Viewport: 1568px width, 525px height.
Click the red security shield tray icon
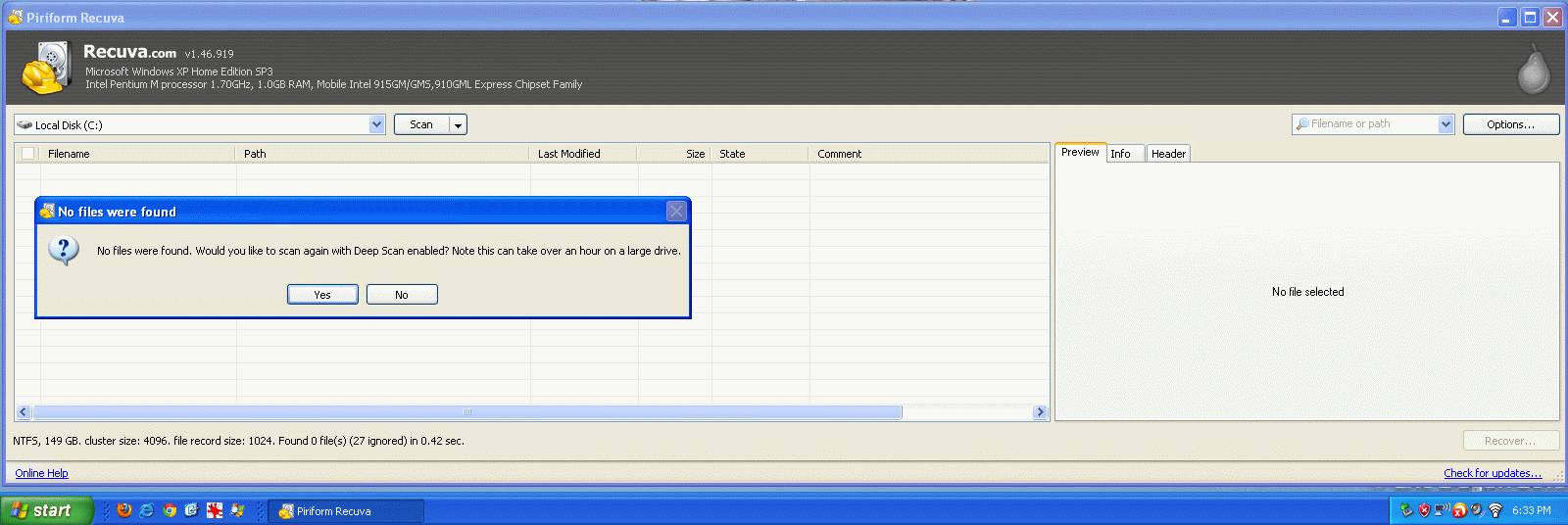(x=1424, y=510)
